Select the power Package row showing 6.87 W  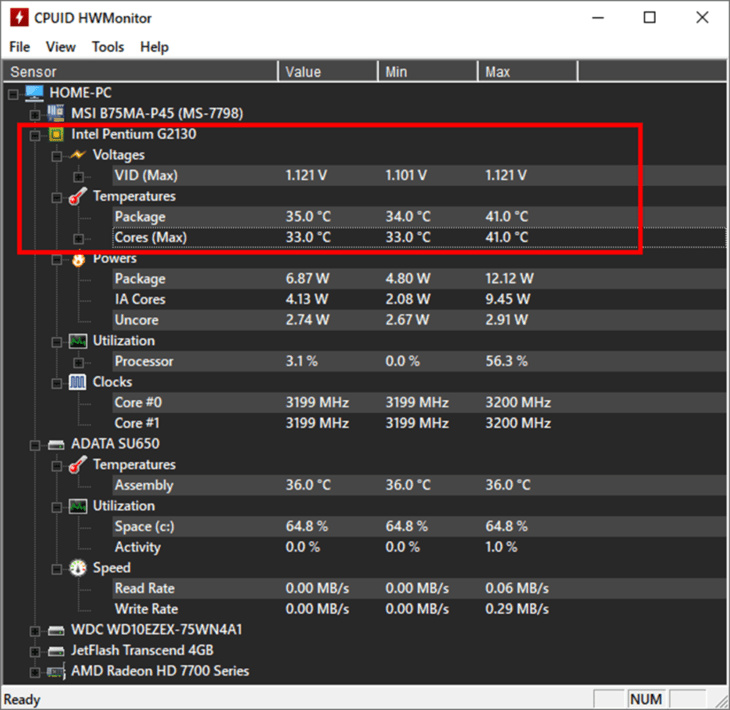coord(419,278)
